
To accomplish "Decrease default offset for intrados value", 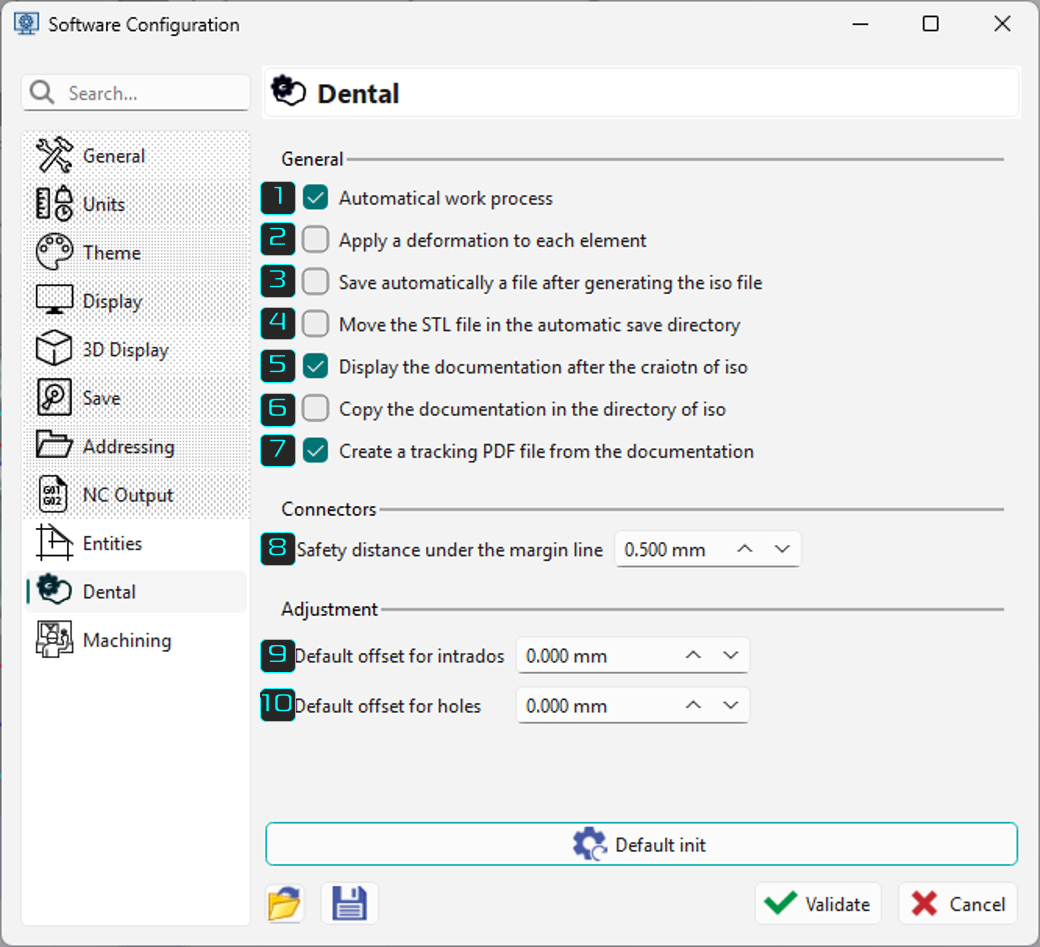I will (x=731, y=655).
